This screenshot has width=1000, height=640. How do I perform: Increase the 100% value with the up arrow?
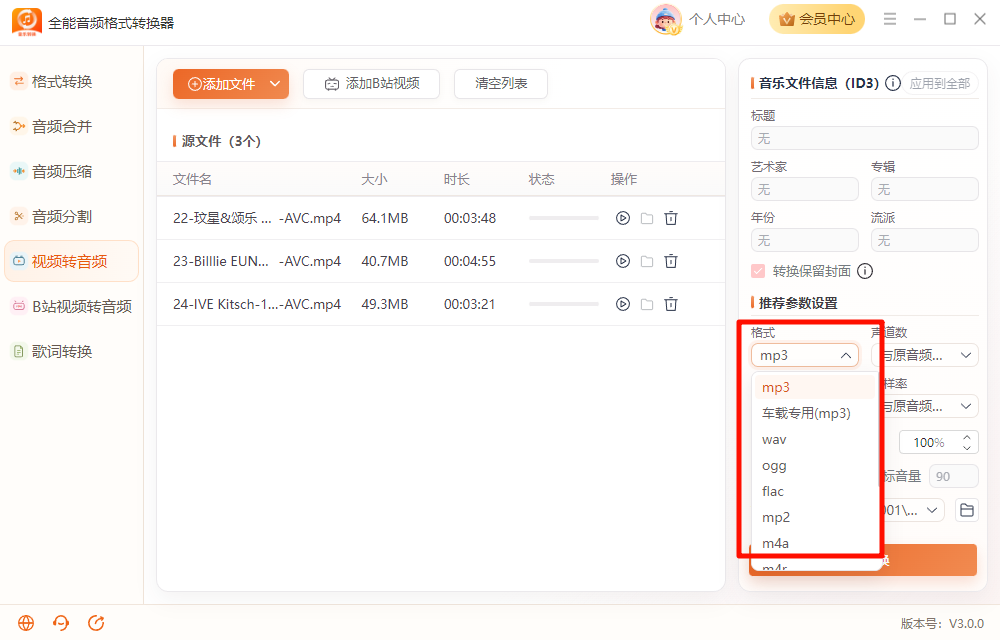(x=967, y=437)
